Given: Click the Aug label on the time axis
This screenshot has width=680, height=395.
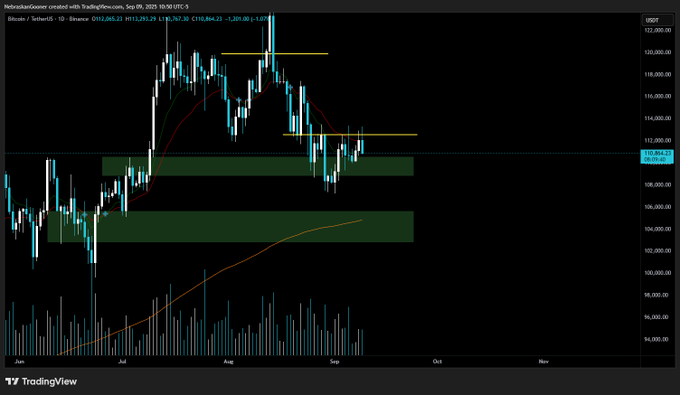Looking at the screenshot, I should pyautogui.click(x=228, y=362).
